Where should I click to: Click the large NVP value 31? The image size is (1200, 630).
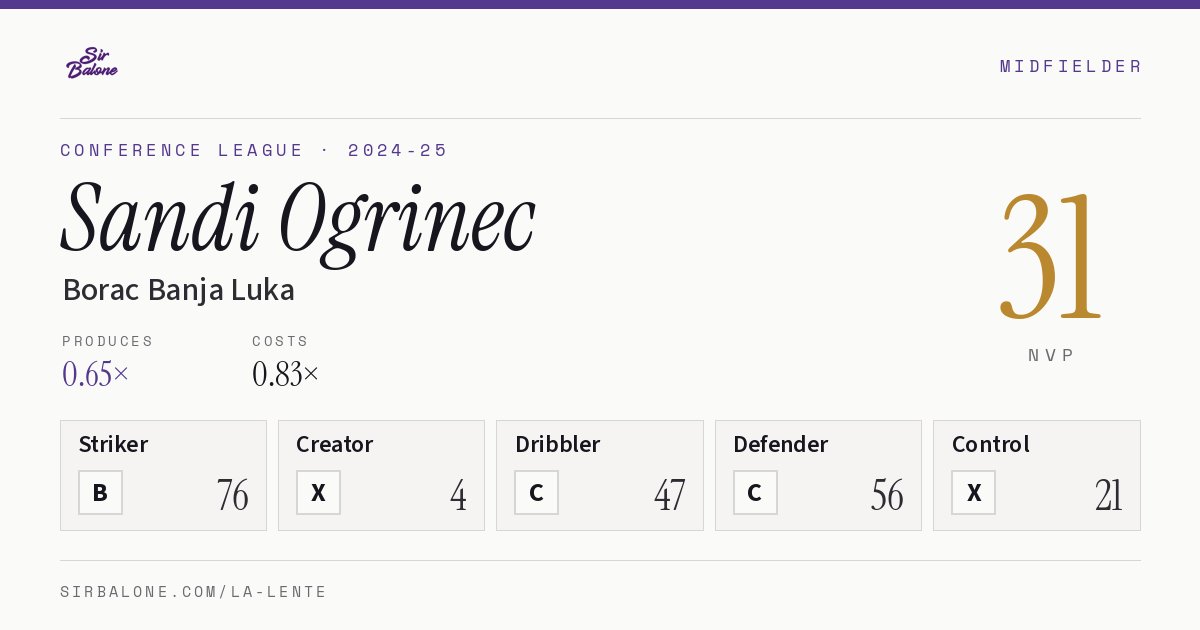[1050, 256]
